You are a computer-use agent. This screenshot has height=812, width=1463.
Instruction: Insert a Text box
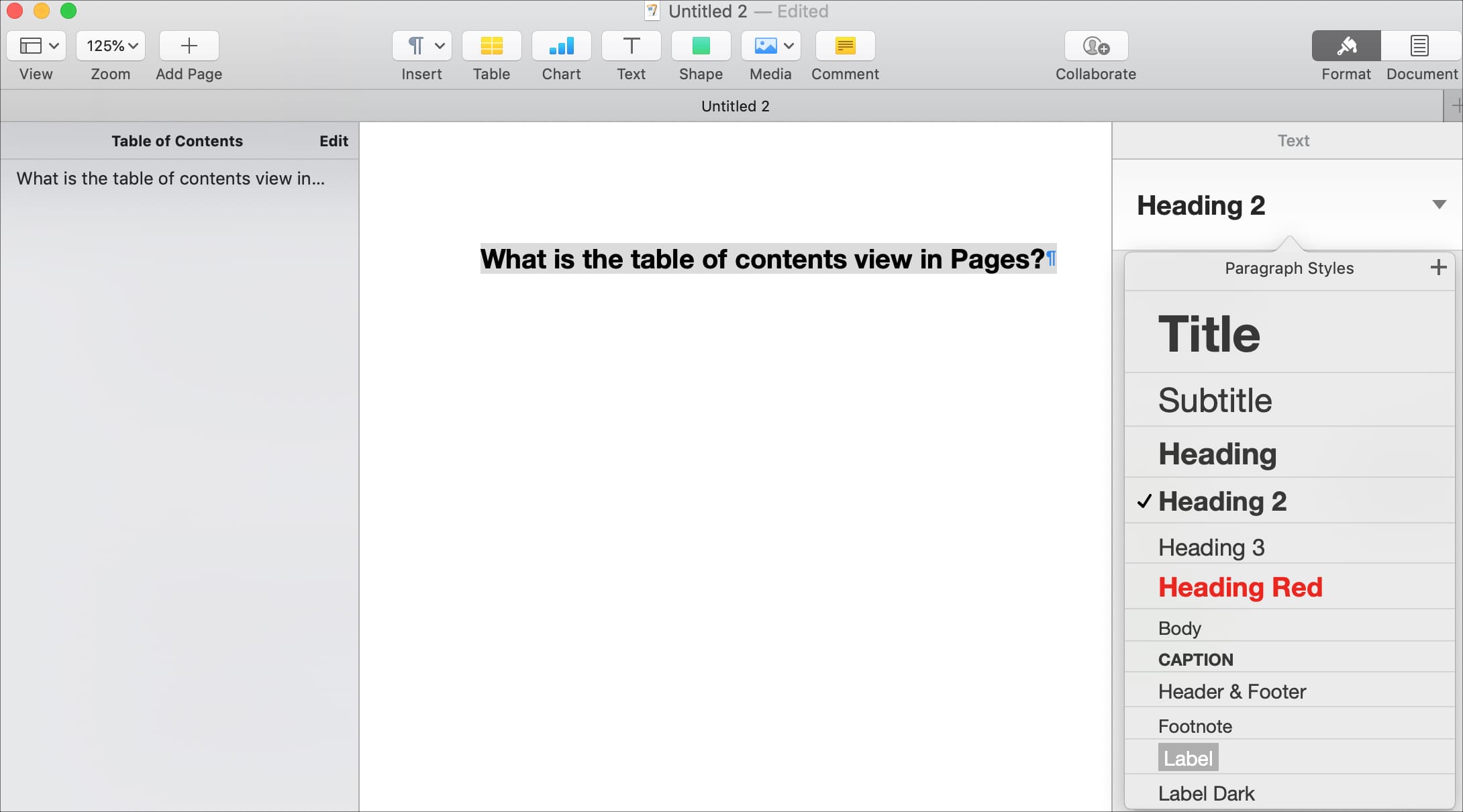pyautogui.click(x=632, y=46)
